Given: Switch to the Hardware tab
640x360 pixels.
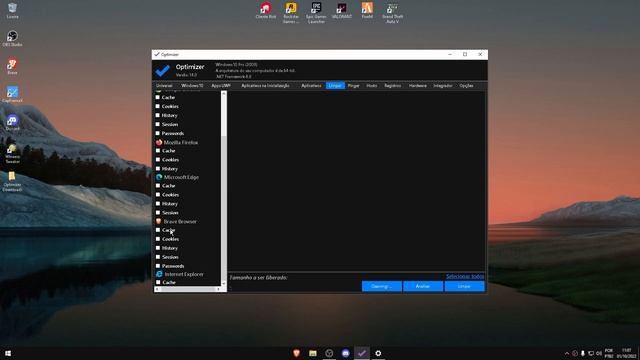Looking at the screenshot, I should click(x=418, y=86).
